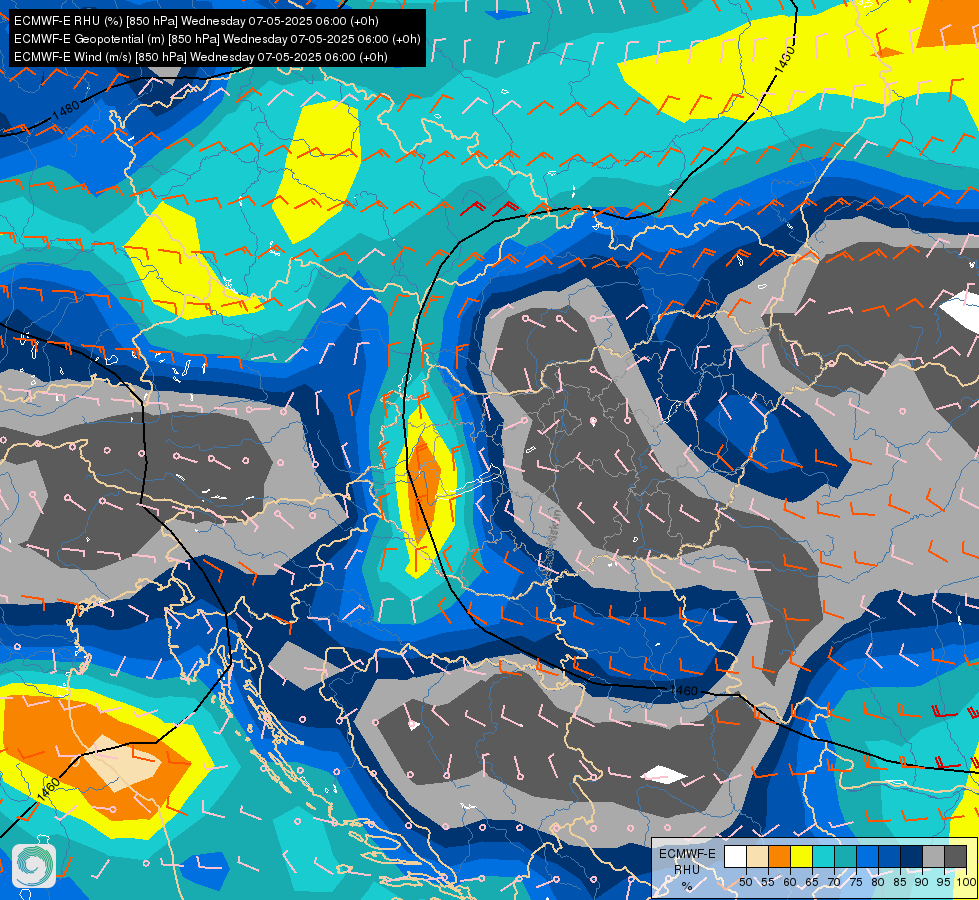Click the legend value 80

(x=878, y=883)
